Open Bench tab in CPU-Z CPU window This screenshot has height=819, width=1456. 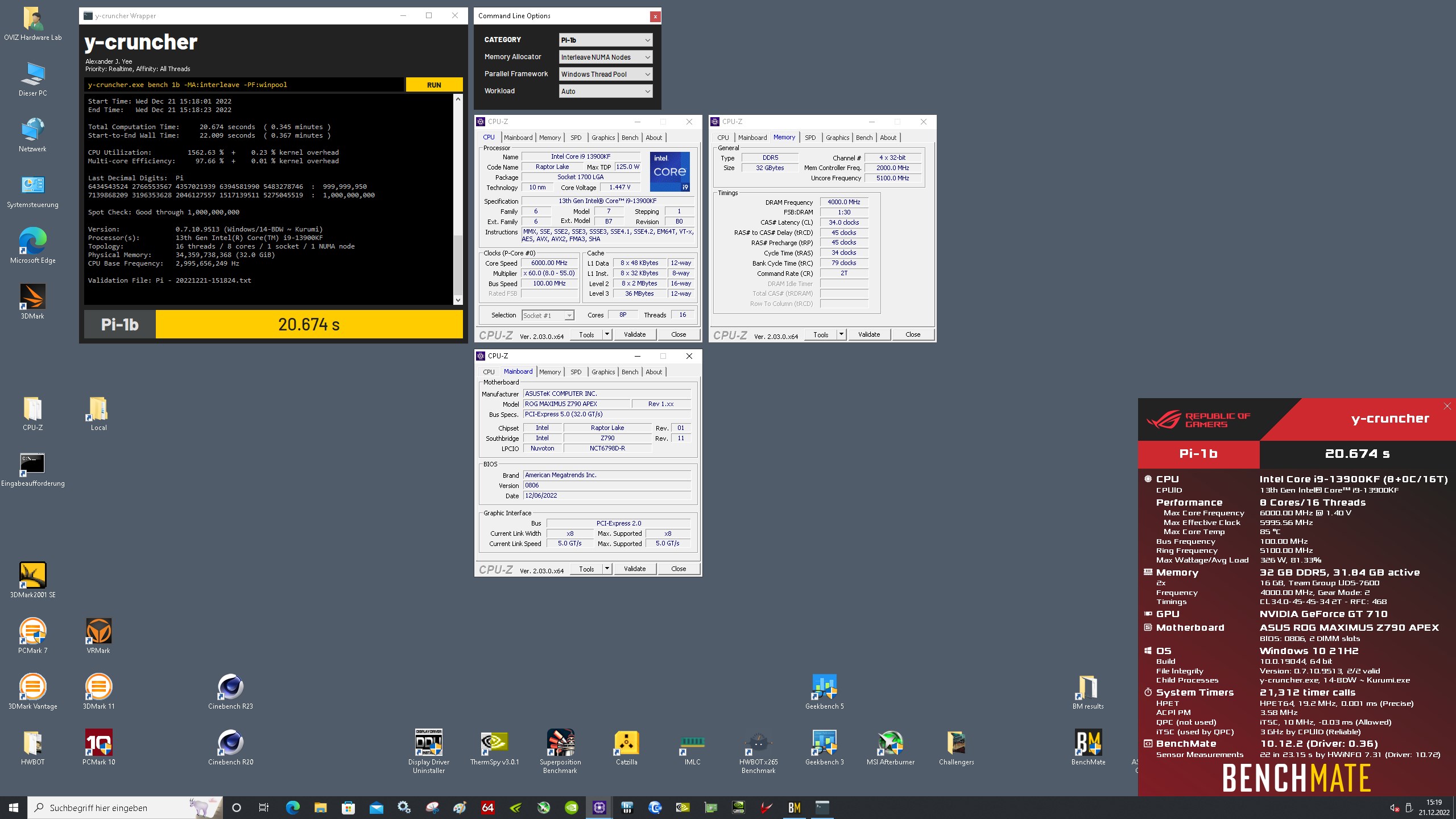(630, 138)
